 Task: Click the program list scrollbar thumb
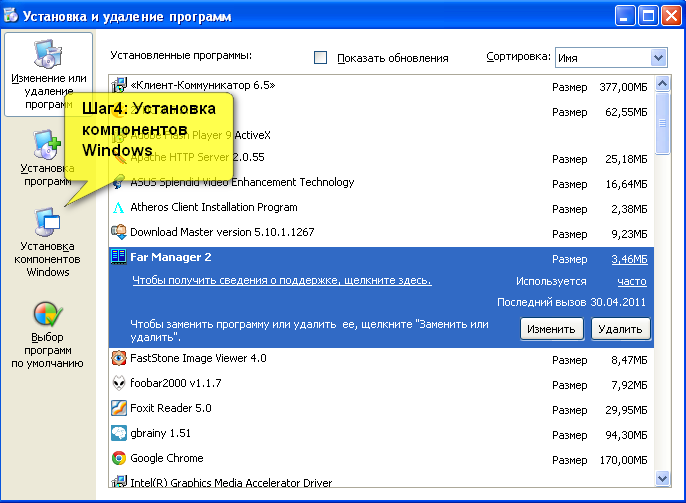663,123
